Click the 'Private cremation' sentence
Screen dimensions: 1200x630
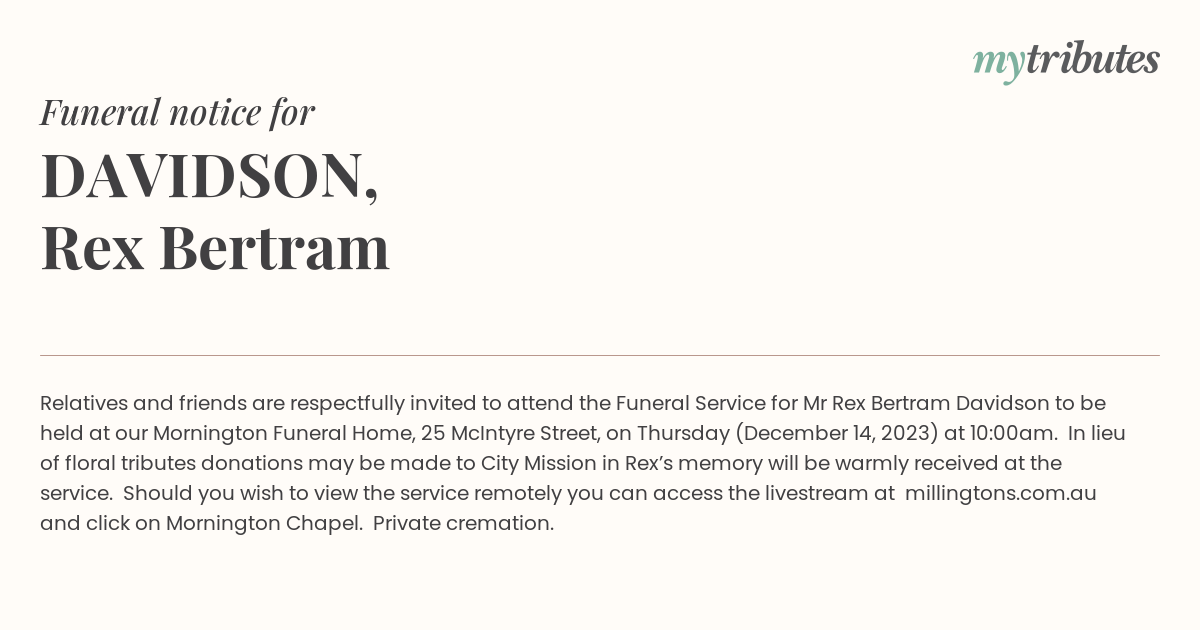coord(463,523)
